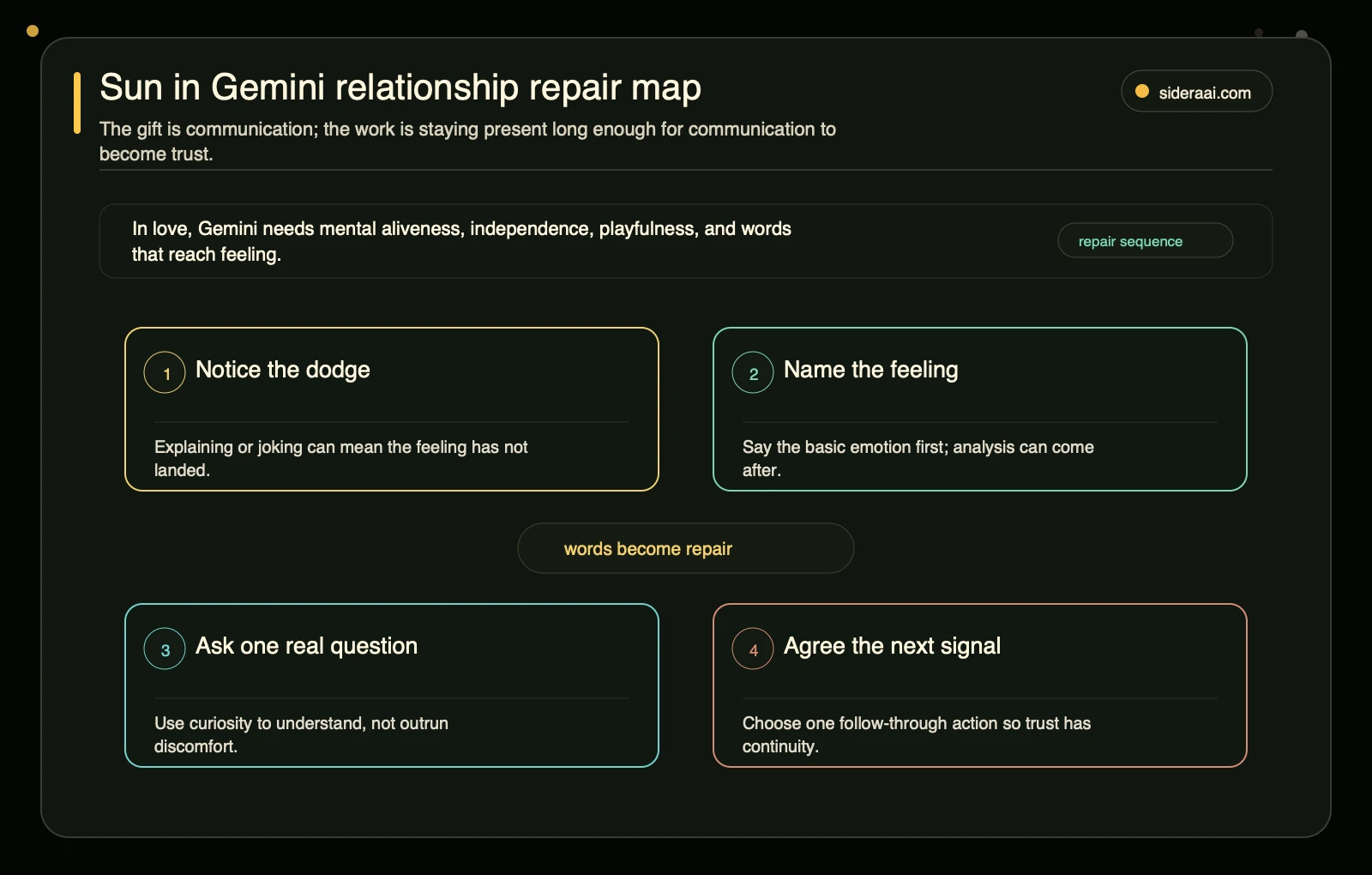Open the Name the feeling heading
This screenshot has height=875, width=1372.
click(871, 370)
